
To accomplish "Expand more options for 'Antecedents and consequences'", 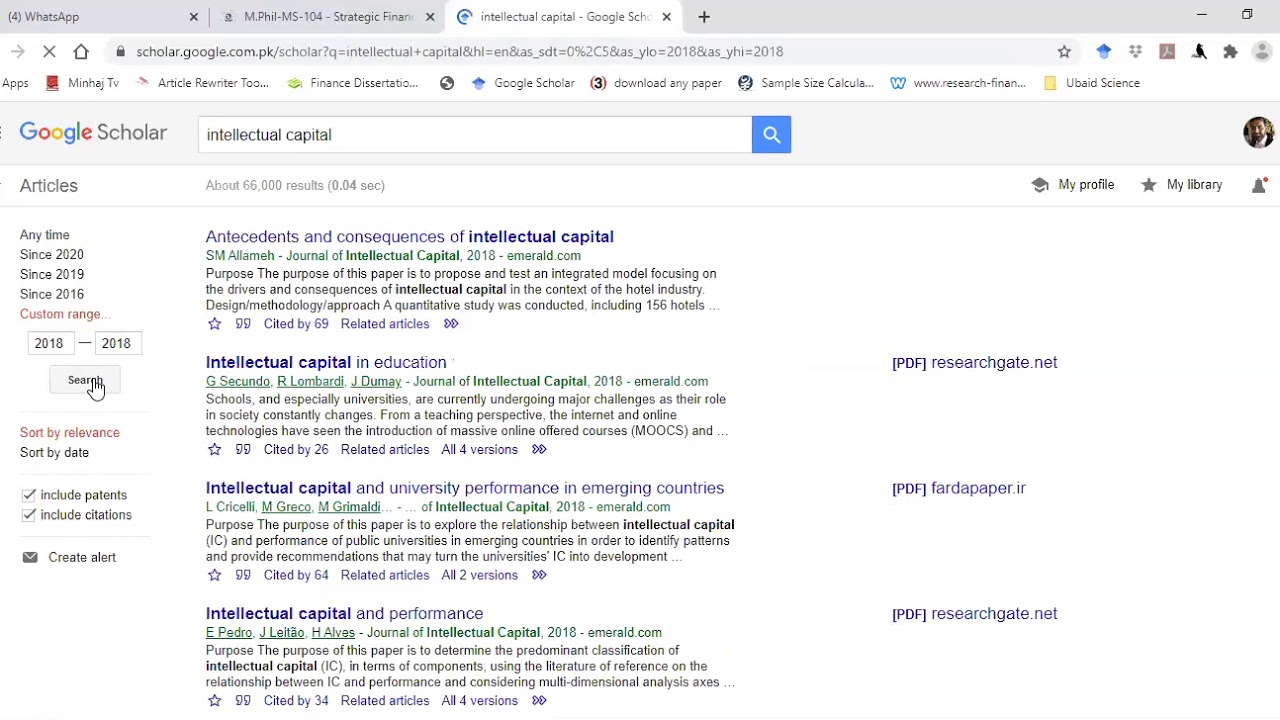I will click(451, 324).
